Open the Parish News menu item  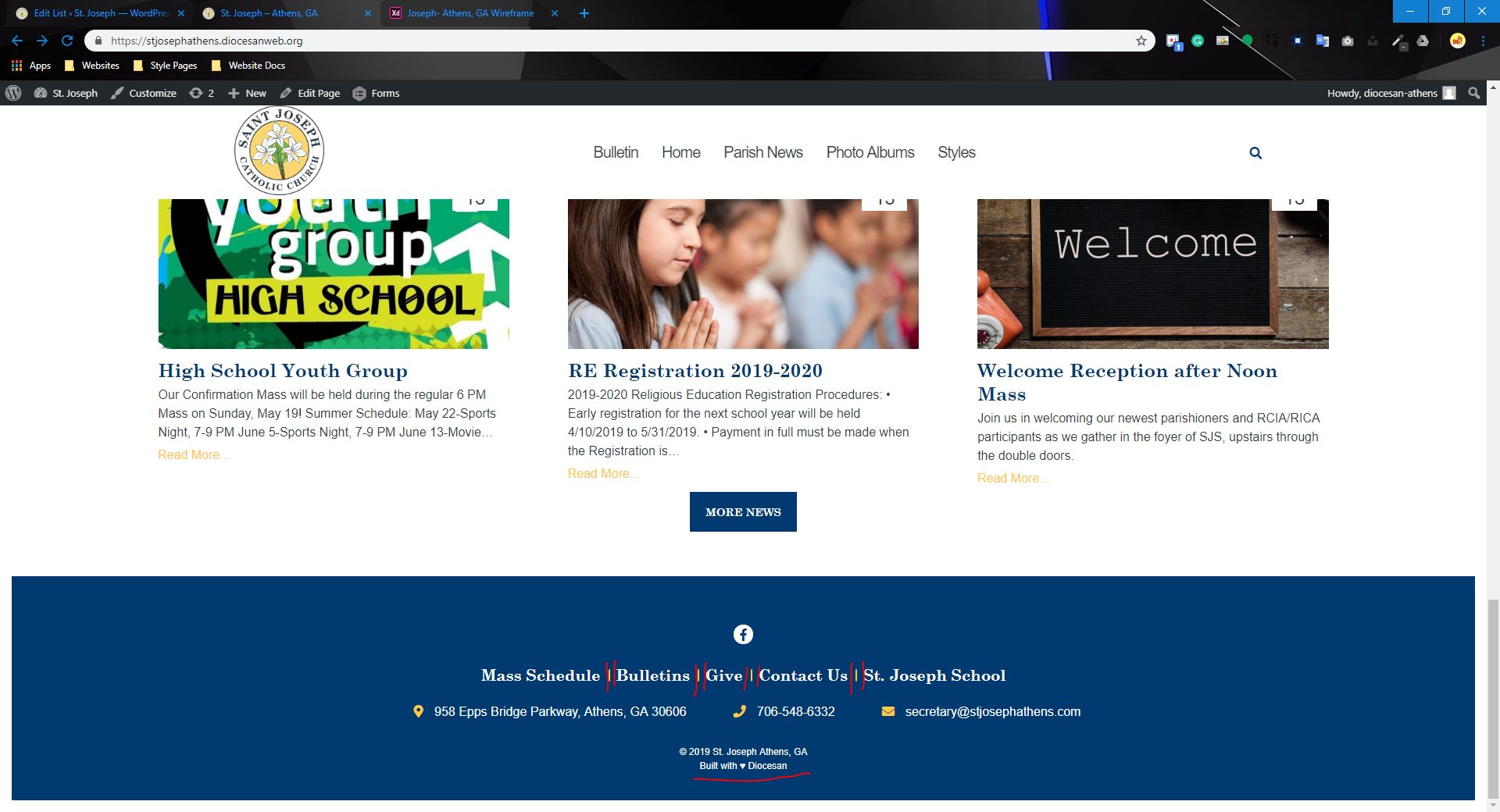(x=762, y=152)
